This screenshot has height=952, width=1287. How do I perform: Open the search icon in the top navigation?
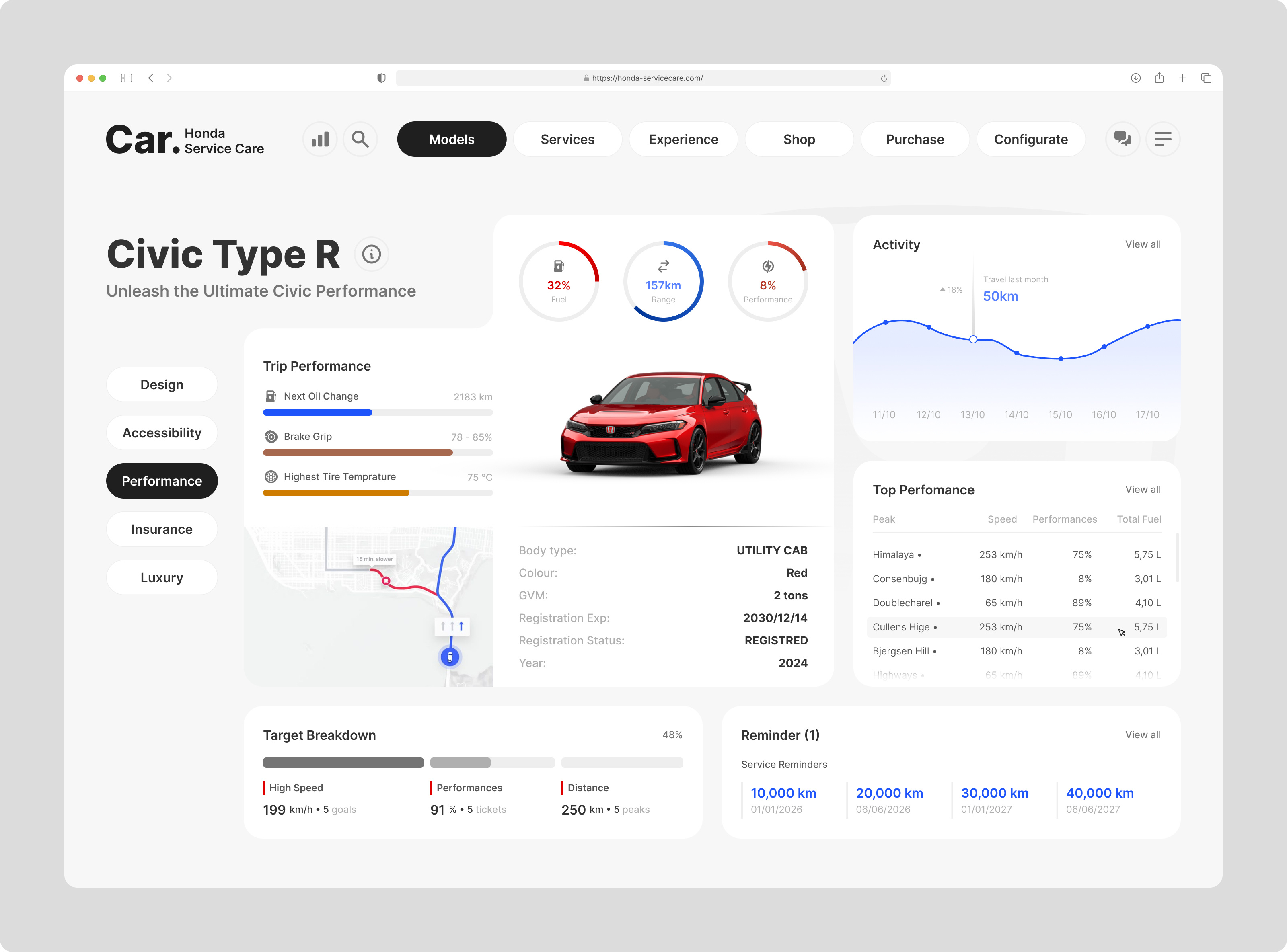point(360,139)
